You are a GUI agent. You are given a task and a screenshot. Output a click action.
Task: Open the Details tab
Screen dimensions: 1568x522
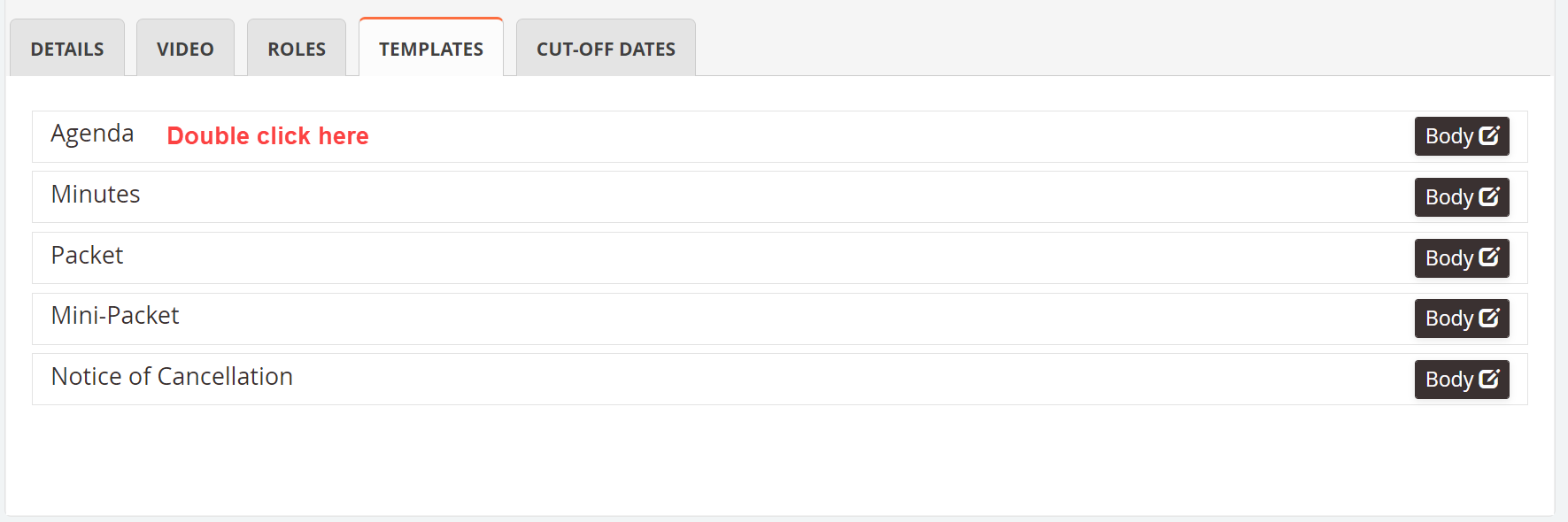tap(67, 50)
